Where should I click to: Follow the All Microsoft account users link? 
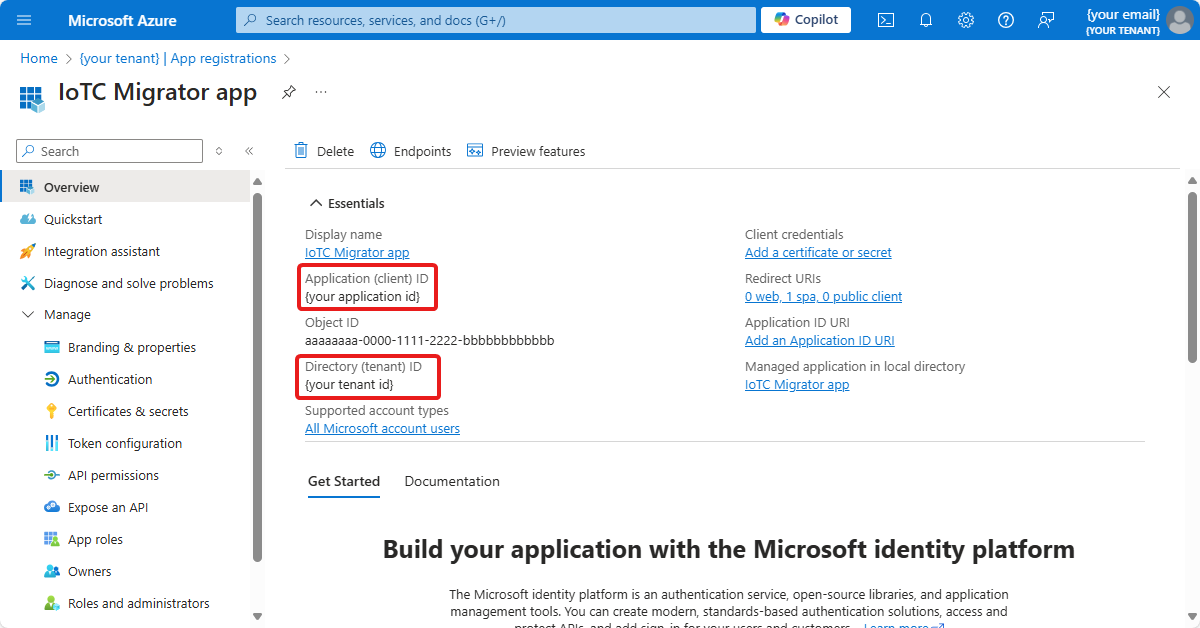(x=382, y=428)
